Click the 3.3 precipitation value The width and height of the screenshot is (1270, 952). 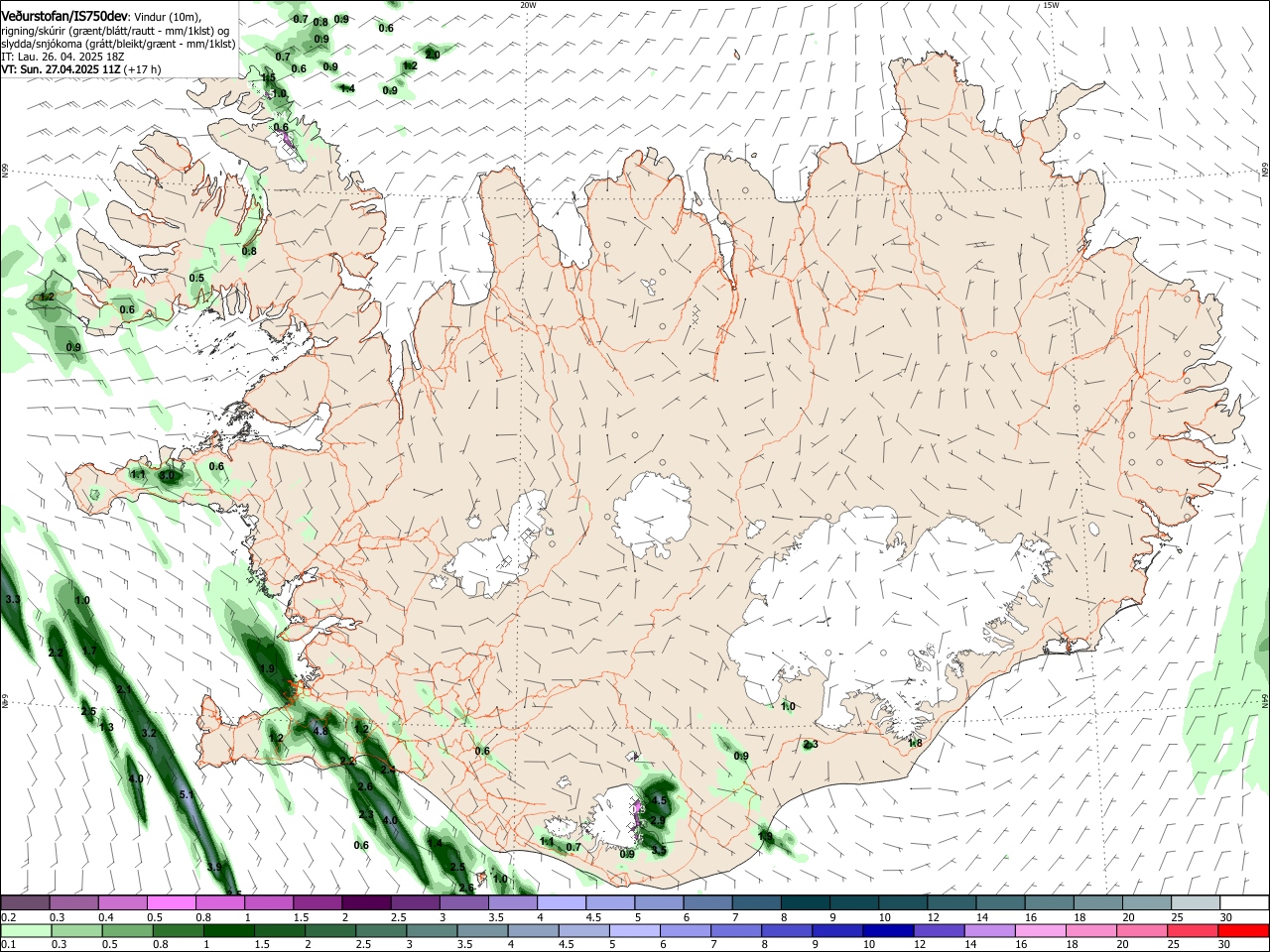click(x=13, y=600)
